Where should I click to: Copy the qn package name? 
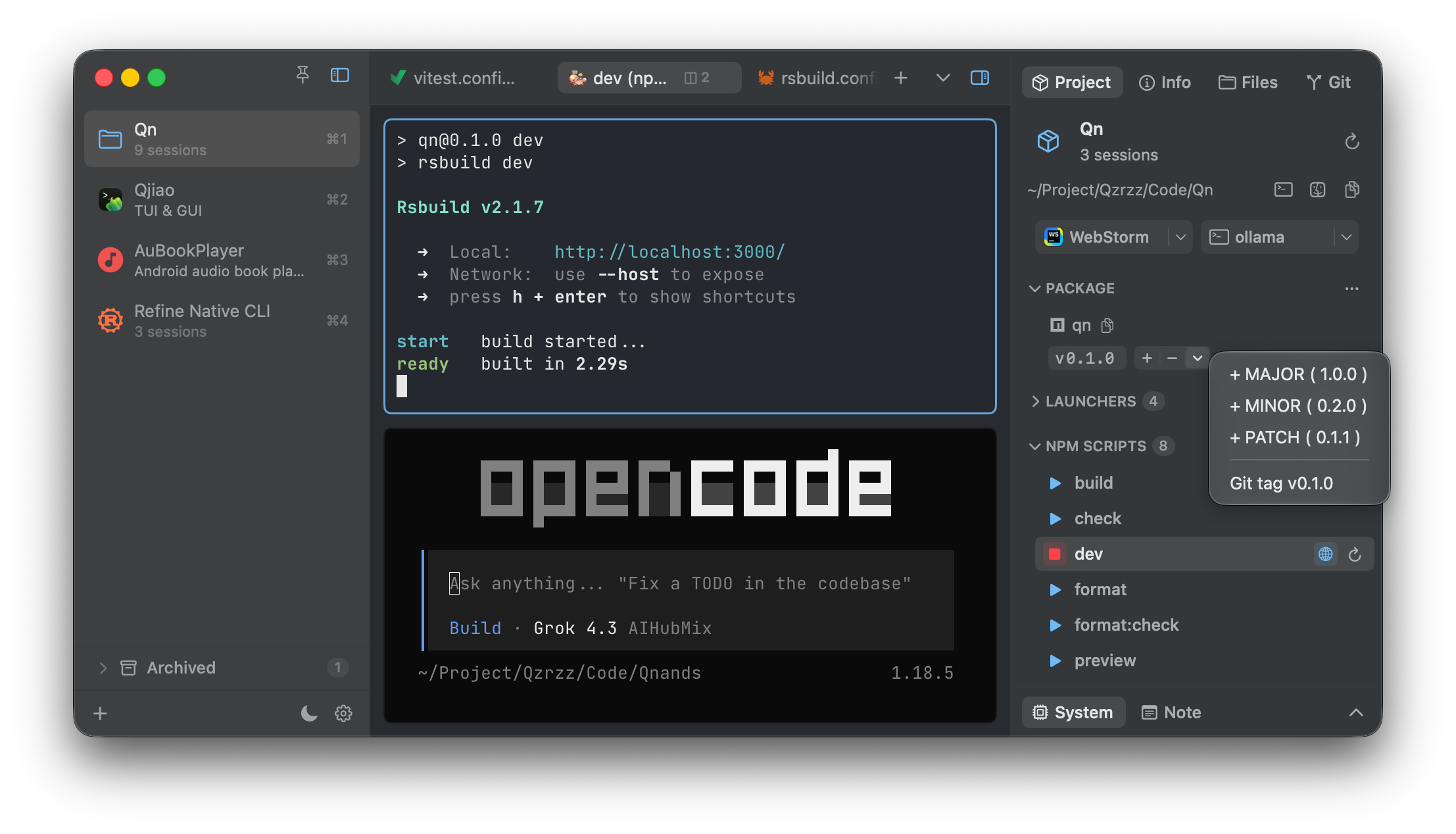[1107, 325]
